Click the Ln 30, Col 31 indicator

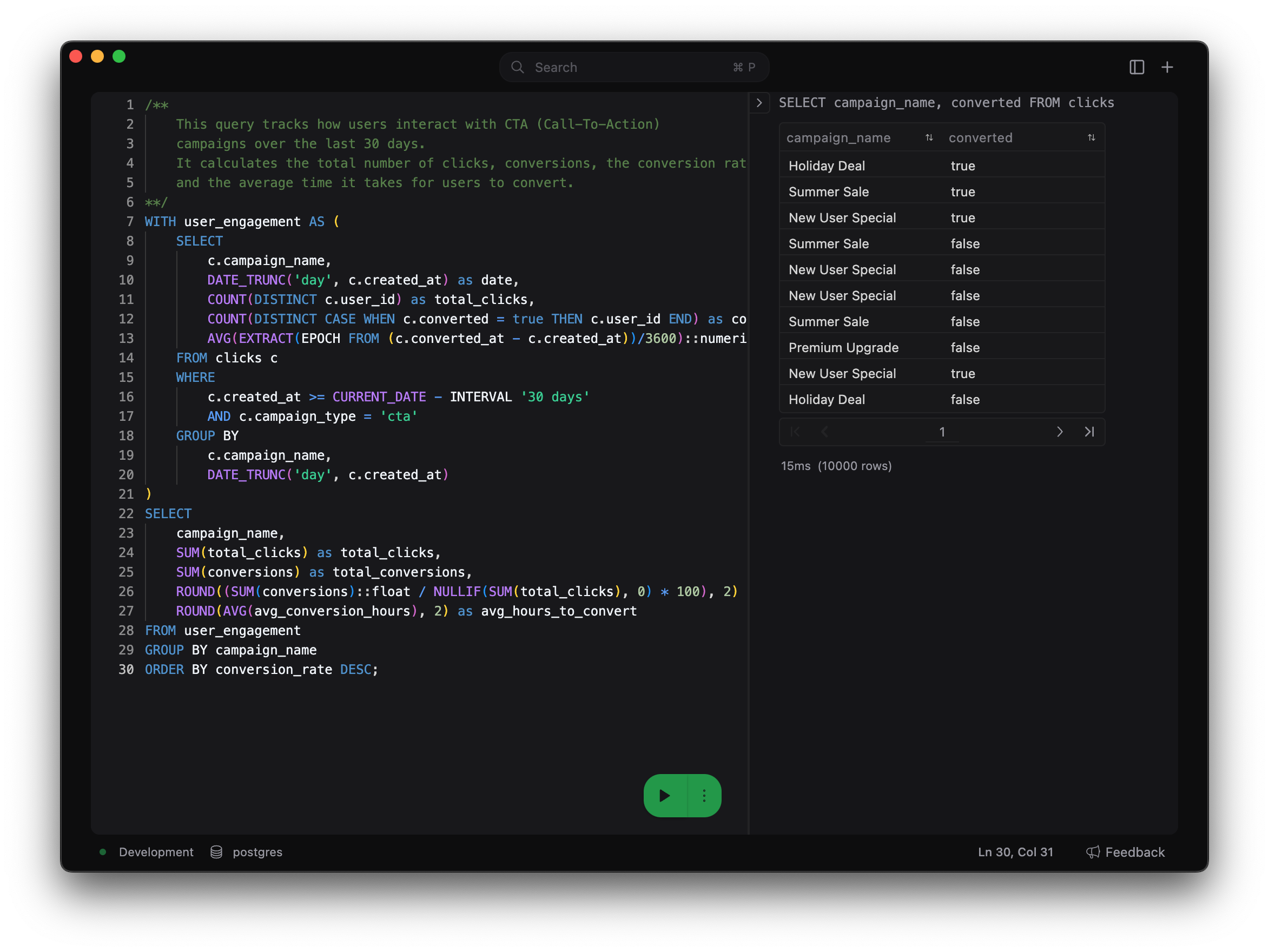click(1015, 851)
